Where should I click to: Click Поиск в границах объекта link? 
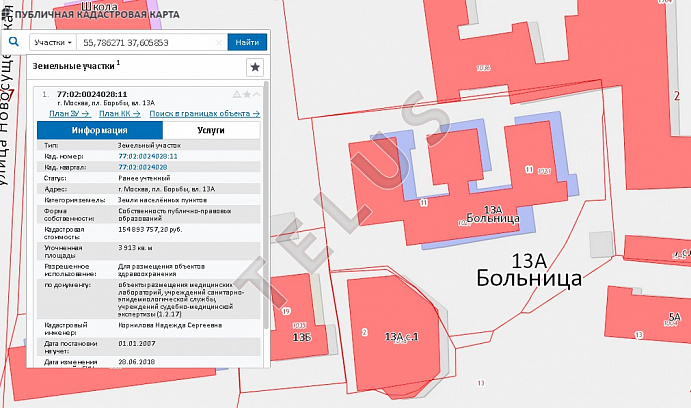(x=204, y=114)
